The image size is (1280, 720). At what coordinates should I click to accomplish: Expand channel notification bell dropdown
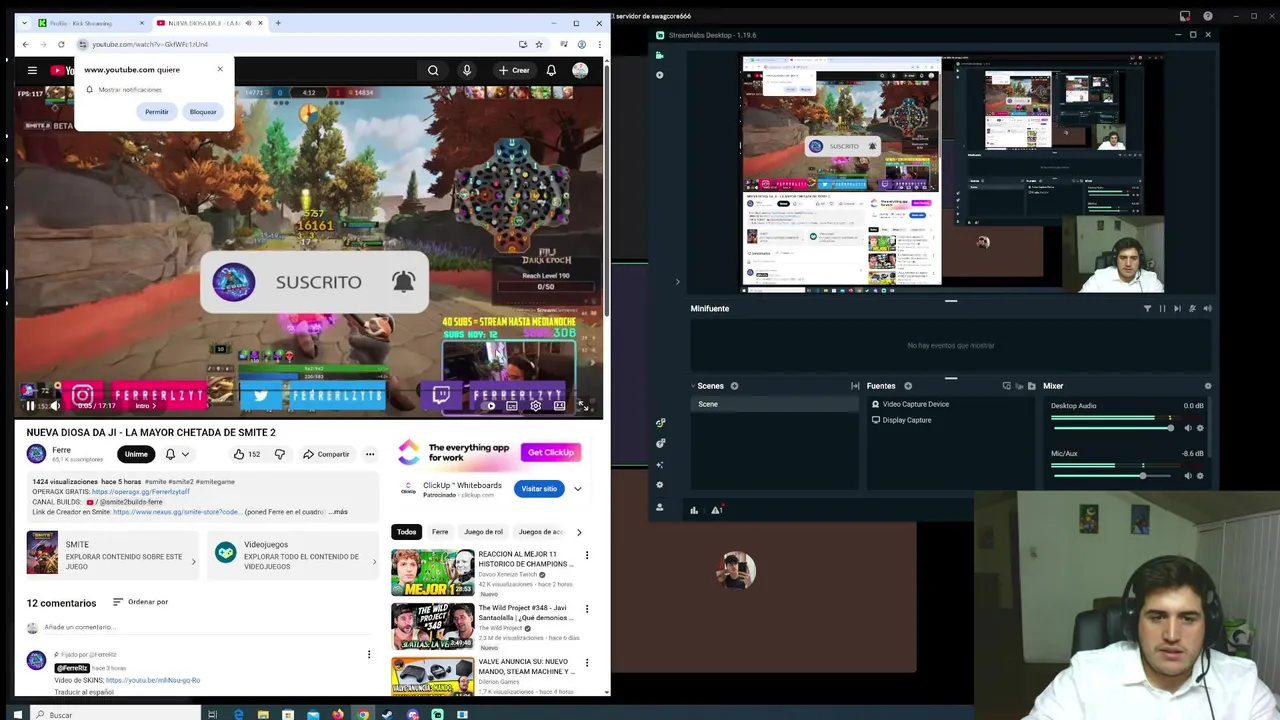click(x=177, y=454)
